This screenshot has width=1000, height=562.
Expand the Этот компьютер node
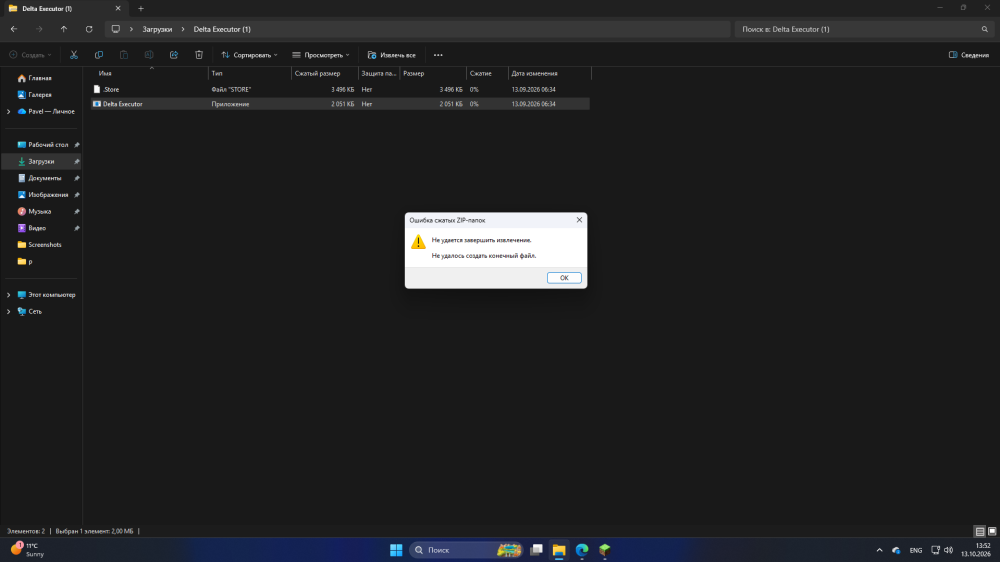[x=8, y=295]
